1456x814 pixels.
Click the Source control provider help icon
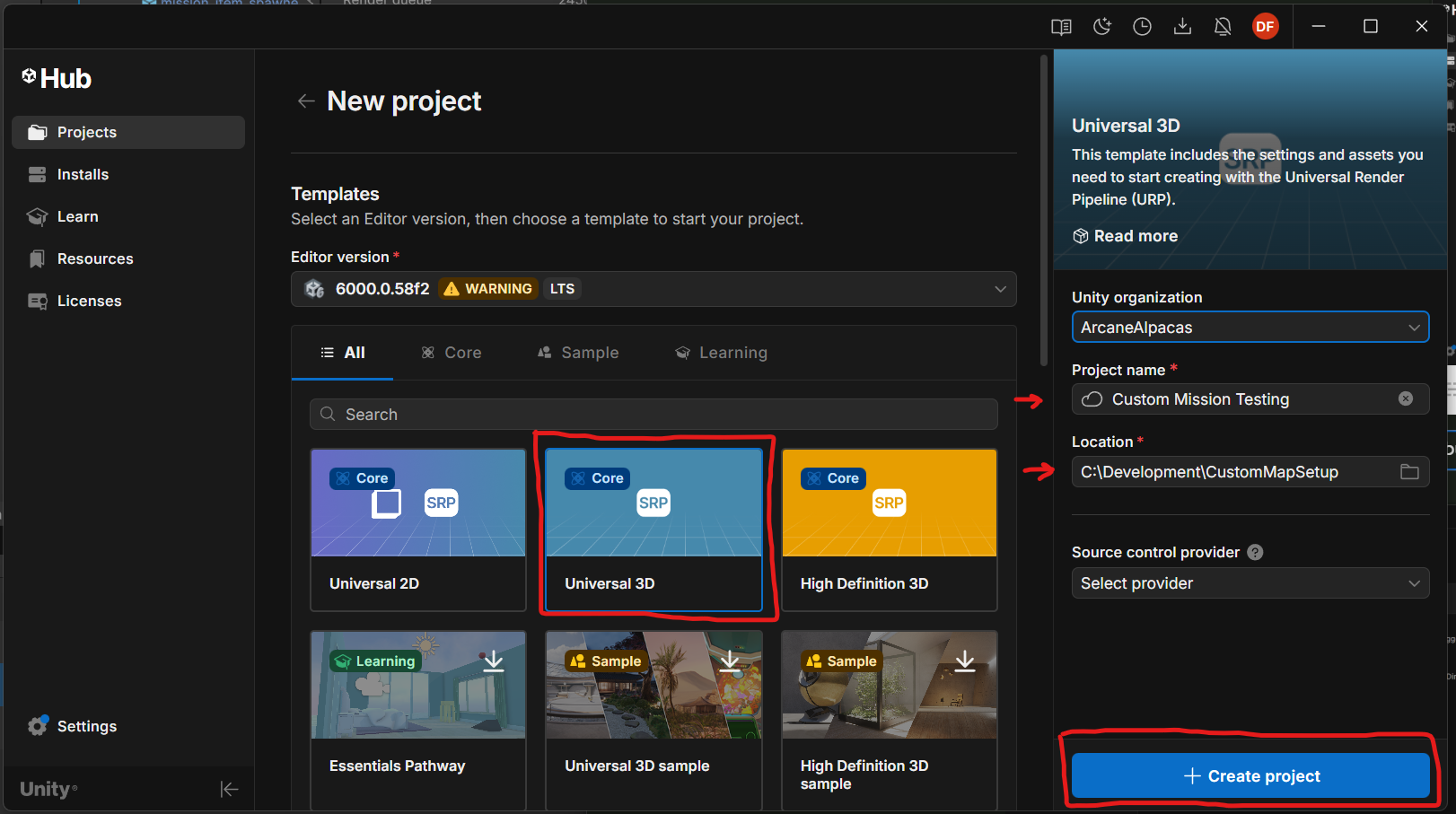(1255, 552)
